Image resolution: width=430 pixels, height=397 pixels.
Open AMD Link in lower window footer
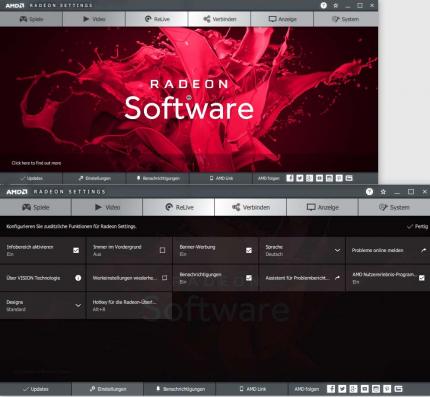tap(252, 389)
